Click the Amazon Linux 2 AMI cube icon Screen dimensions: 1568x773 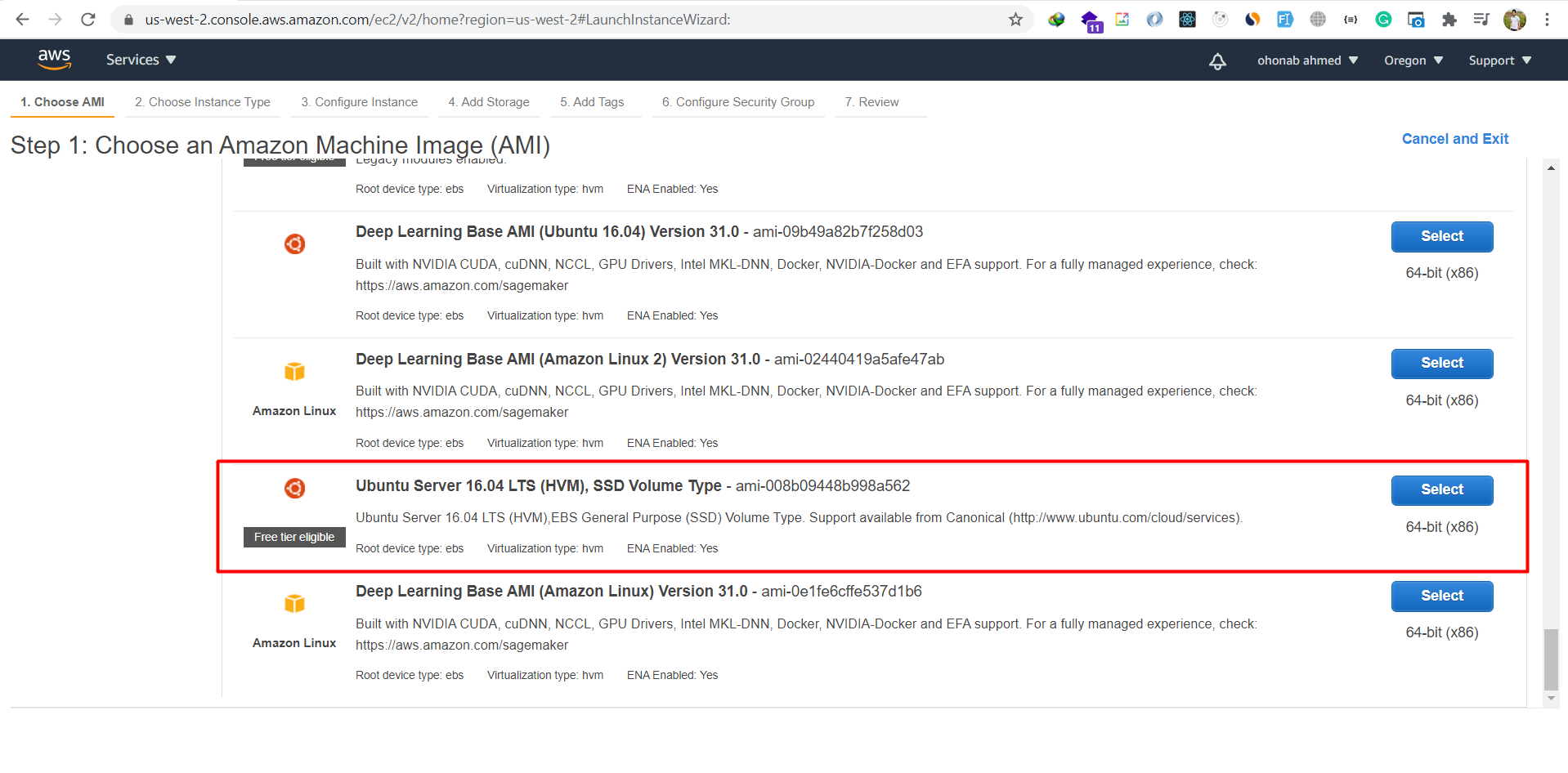click(x=294, y=371)
